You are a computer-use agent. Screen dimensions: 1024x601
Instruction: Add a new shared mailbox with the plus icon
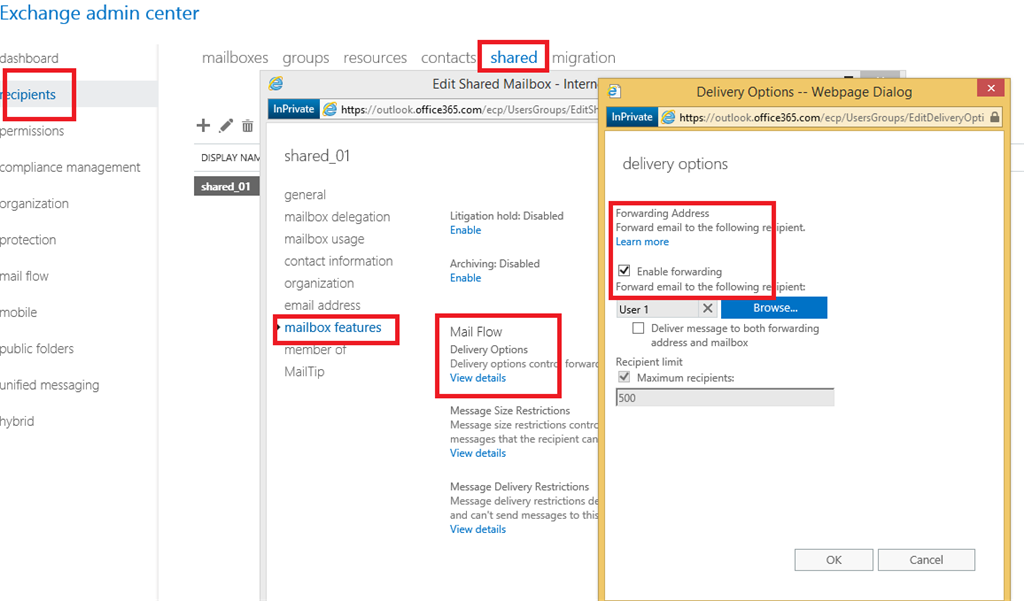tap(202, 126)
